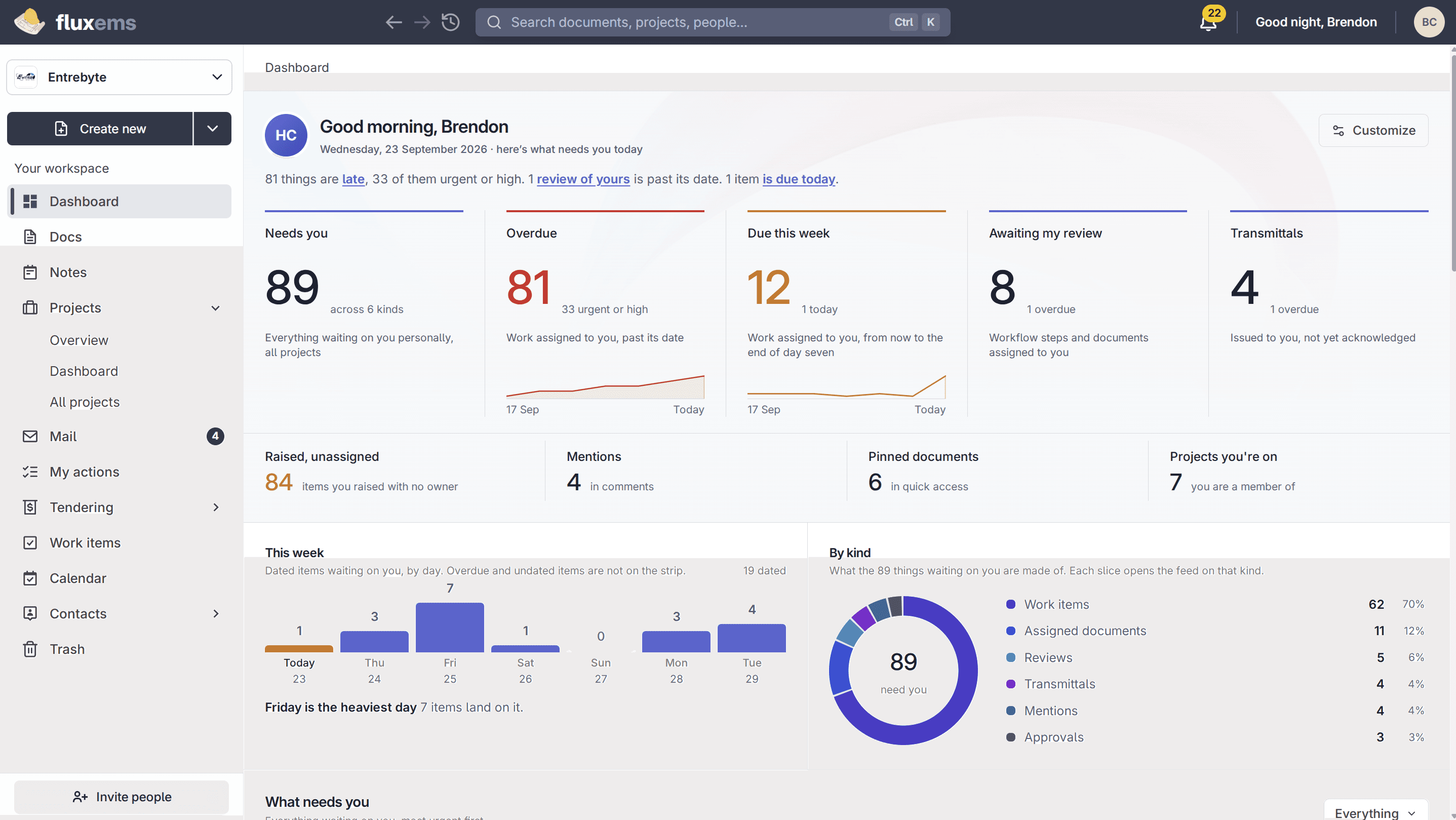
Task: Open Projects Dashboard submenu item
Action: coord(84,371)
